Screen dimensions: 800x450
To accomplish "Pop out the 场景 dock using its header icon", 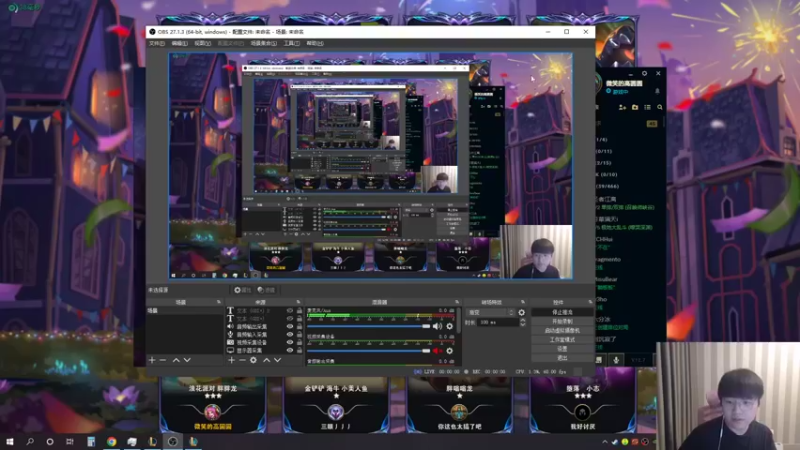I will point(219,302).
